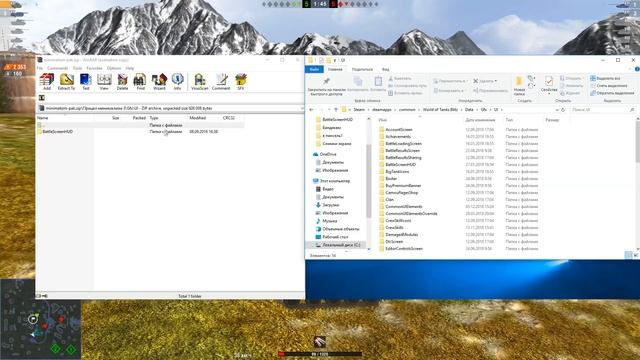
Task: Click the 'World of Tanks Blitz' breadcrumb segment
Action: (x=440, y=109)
